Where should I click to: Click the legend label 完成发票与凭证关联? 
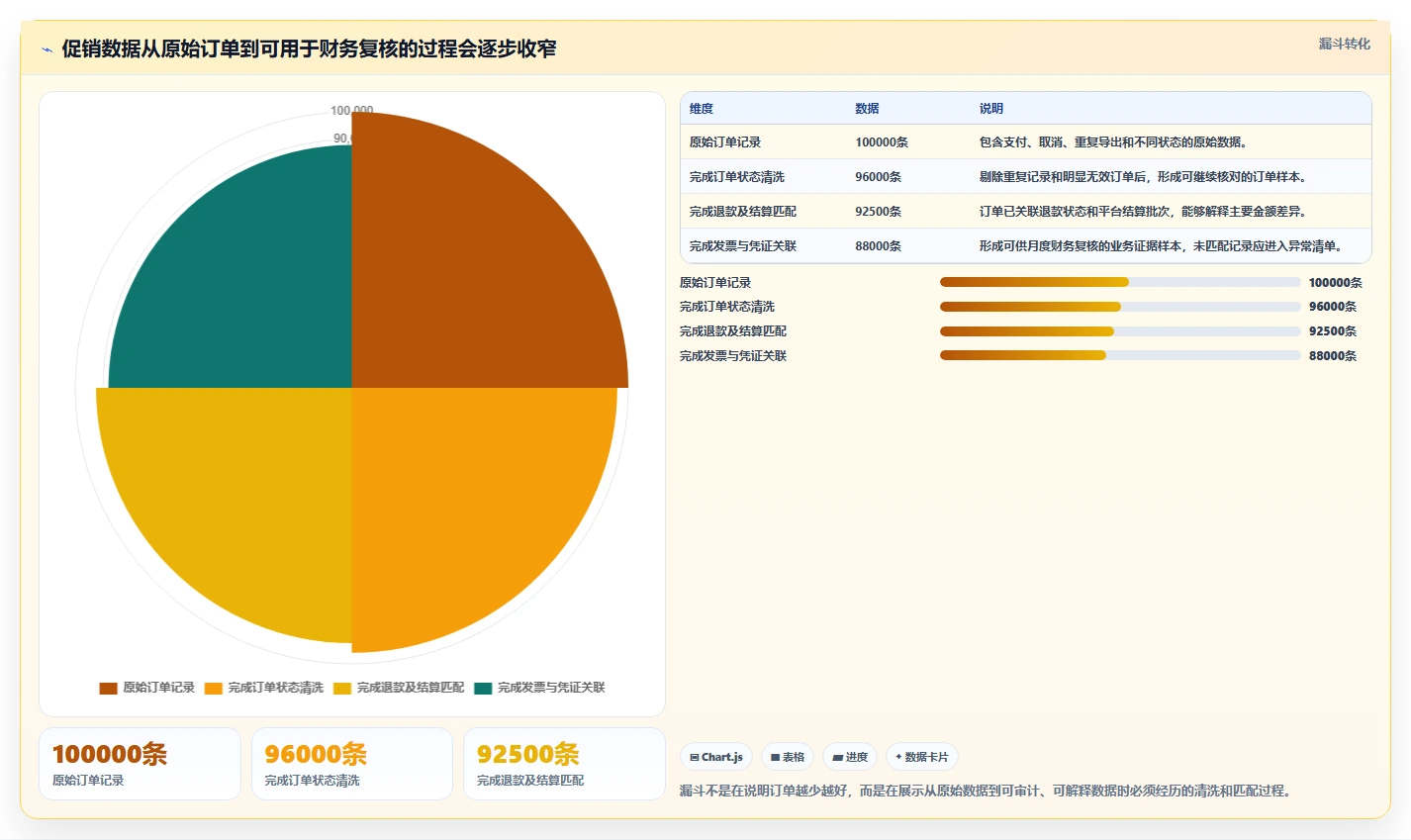[551, 688]
